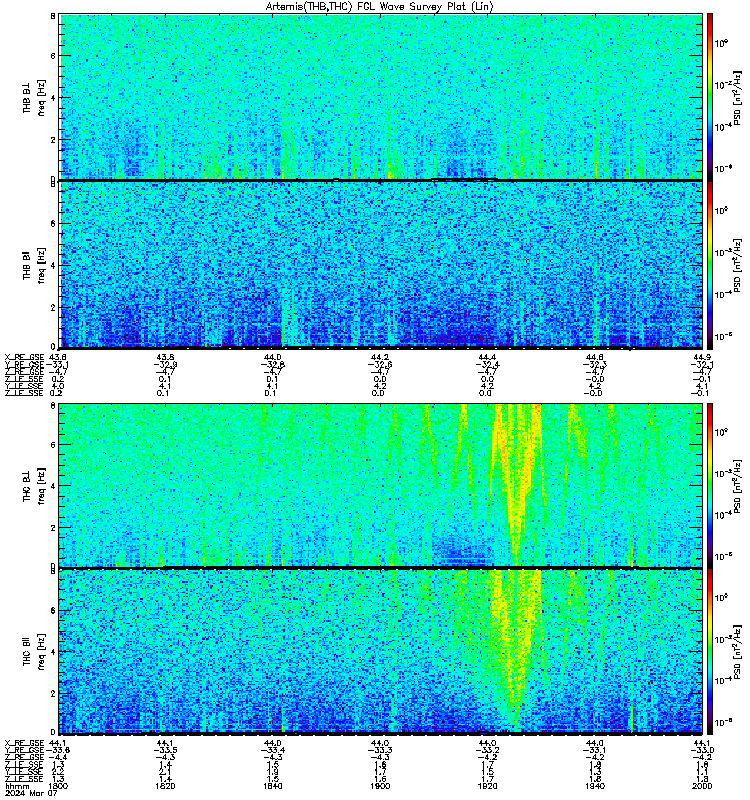Click the THB B∥ spectrogram panel
Screen dimensions: 750x800
tap(381, 265)
